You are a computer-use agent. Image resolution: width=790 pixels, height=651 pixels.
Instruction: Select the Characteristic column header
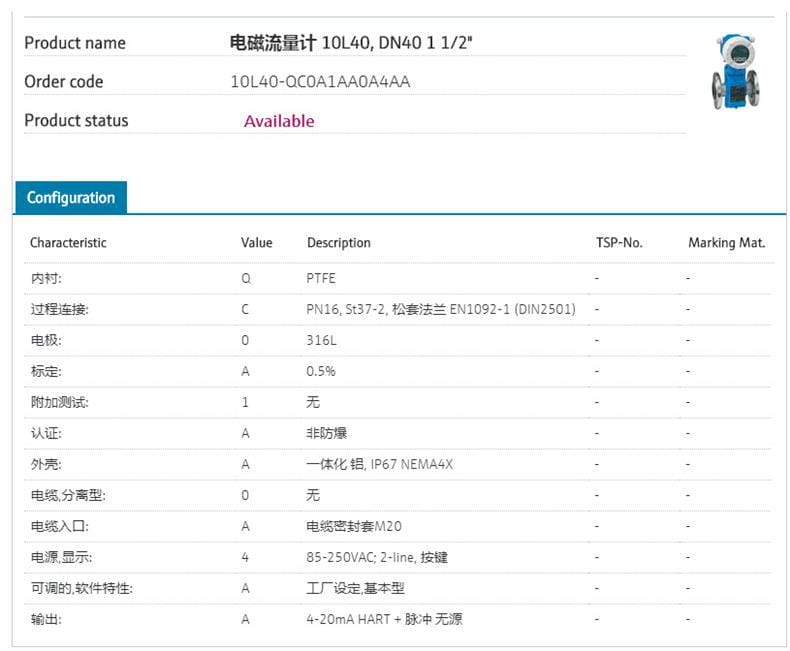(68, 243)
